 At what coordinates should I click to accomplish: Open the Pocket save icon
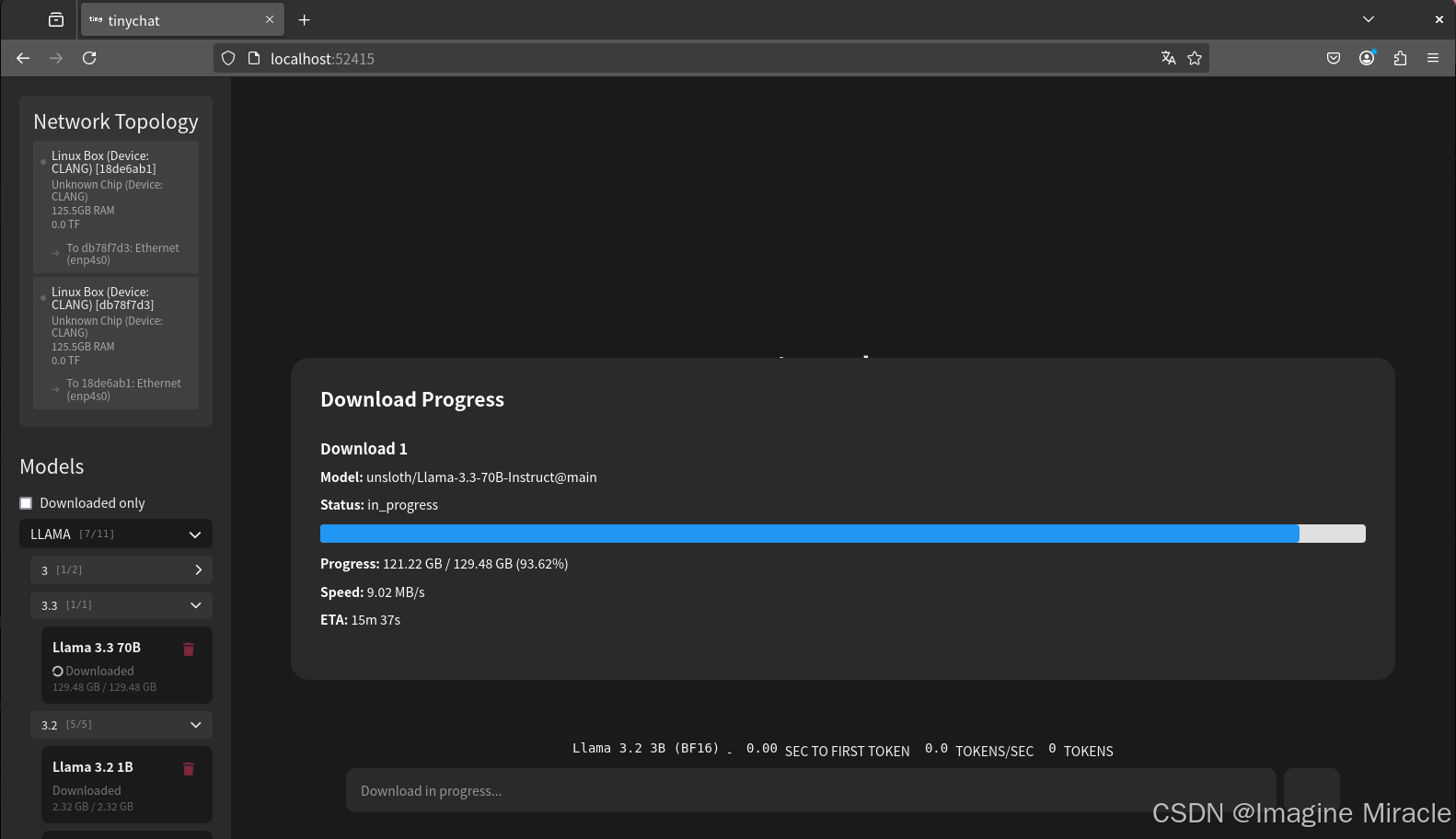pos(1334,58)
